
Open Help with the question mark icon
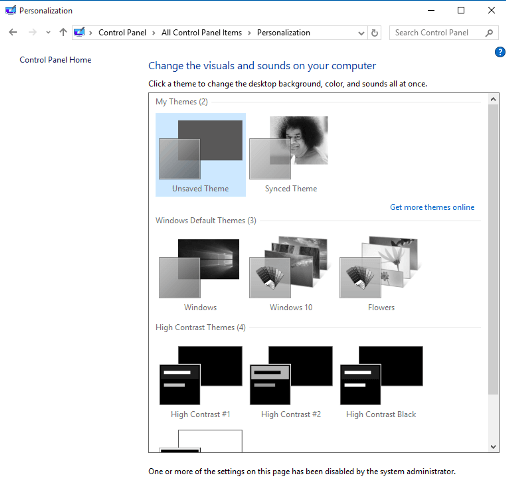[x=500, y=52]
